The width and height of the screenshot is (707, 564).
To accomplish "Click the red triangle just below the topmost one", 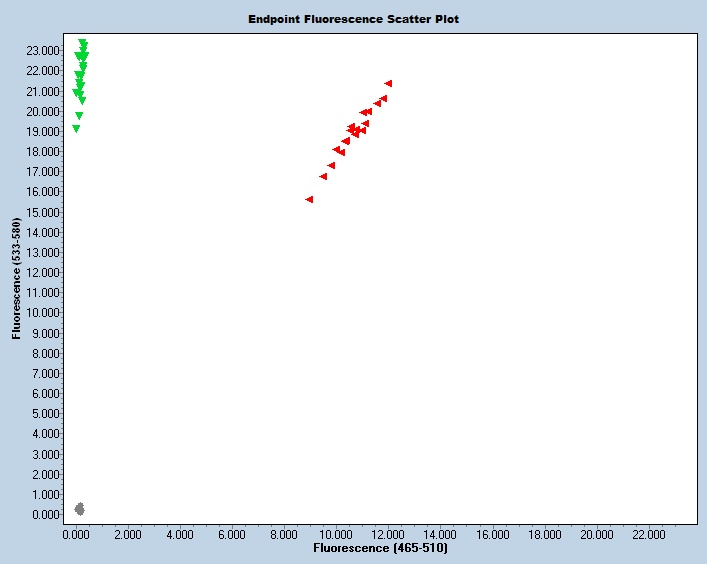I will (383, 98).
